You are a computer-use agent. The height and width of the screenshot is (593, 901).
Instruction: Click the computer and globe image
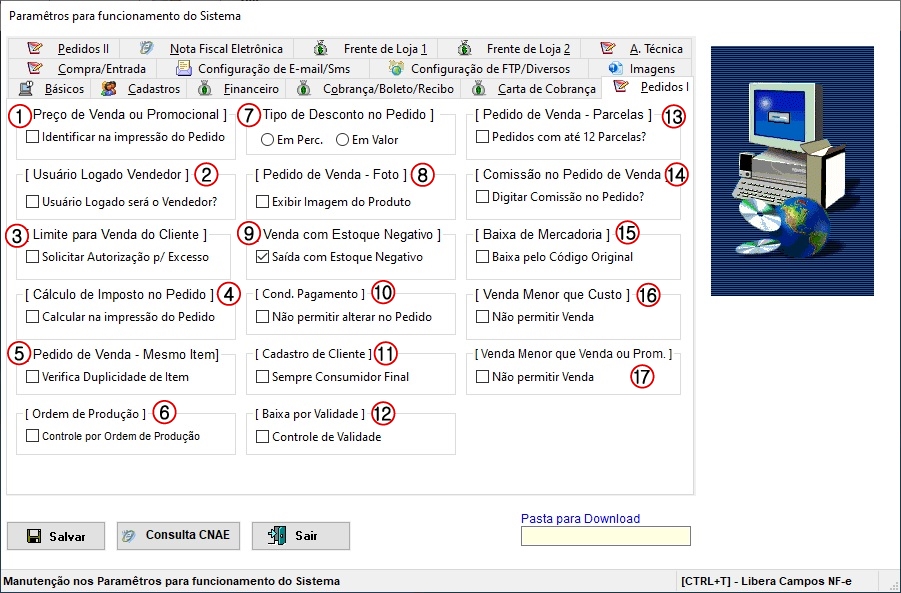792,171
